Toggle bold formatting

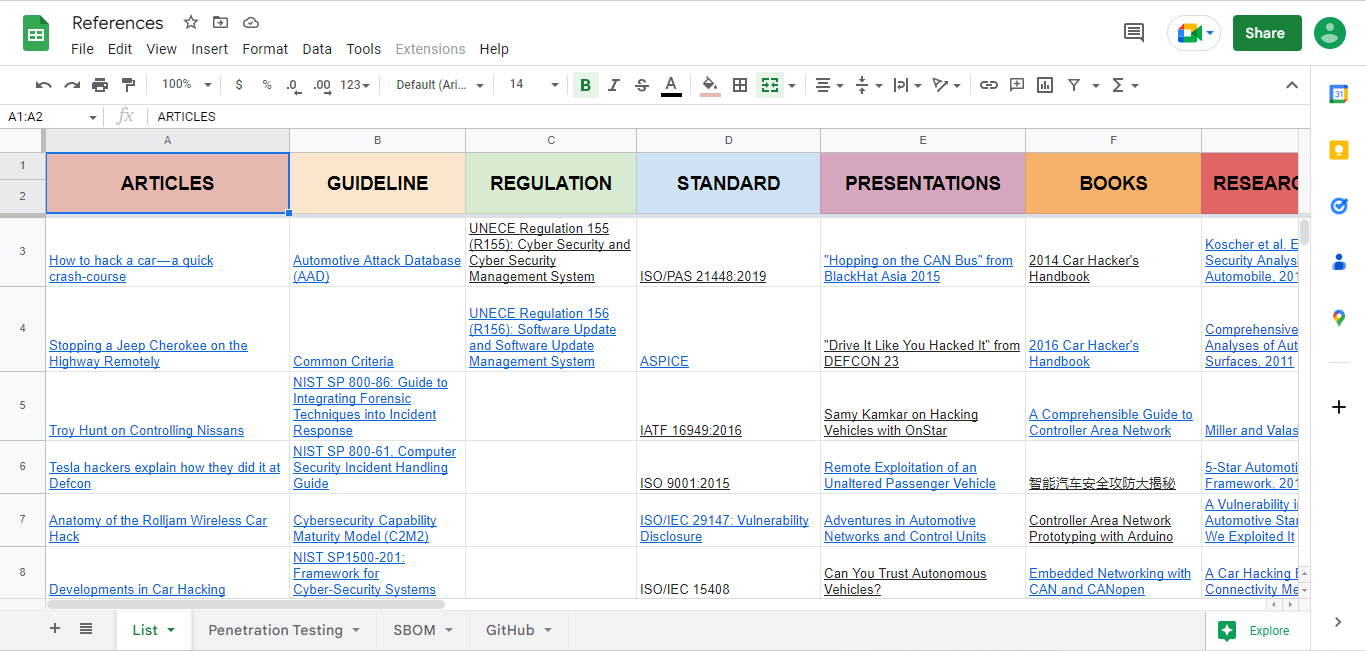click(x=585, y=85)
